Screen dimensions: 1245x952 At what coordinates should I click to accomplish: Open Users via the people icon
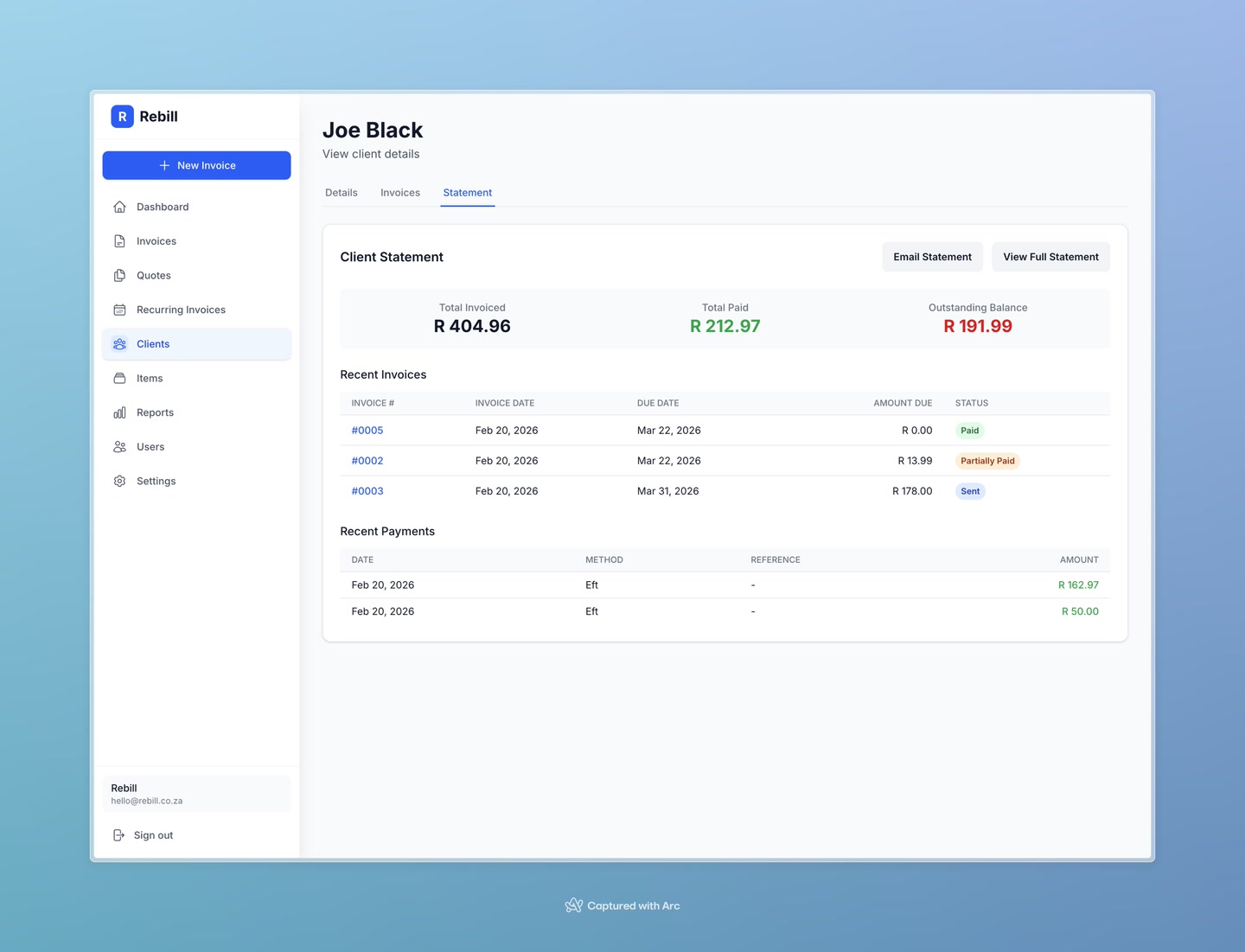[x=119, y=446]
